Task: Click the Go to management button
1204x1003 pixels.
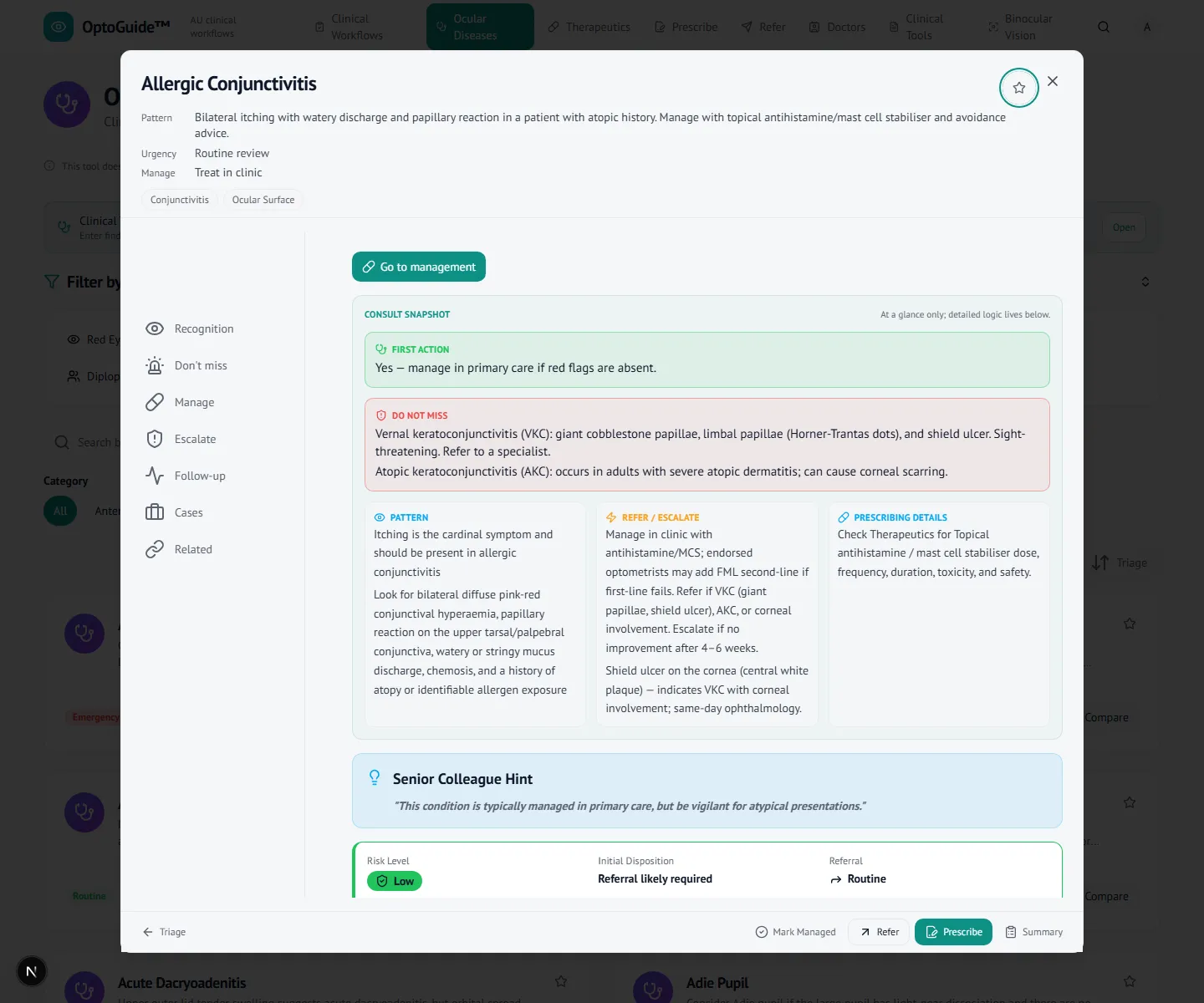Action: coord(419,267)
